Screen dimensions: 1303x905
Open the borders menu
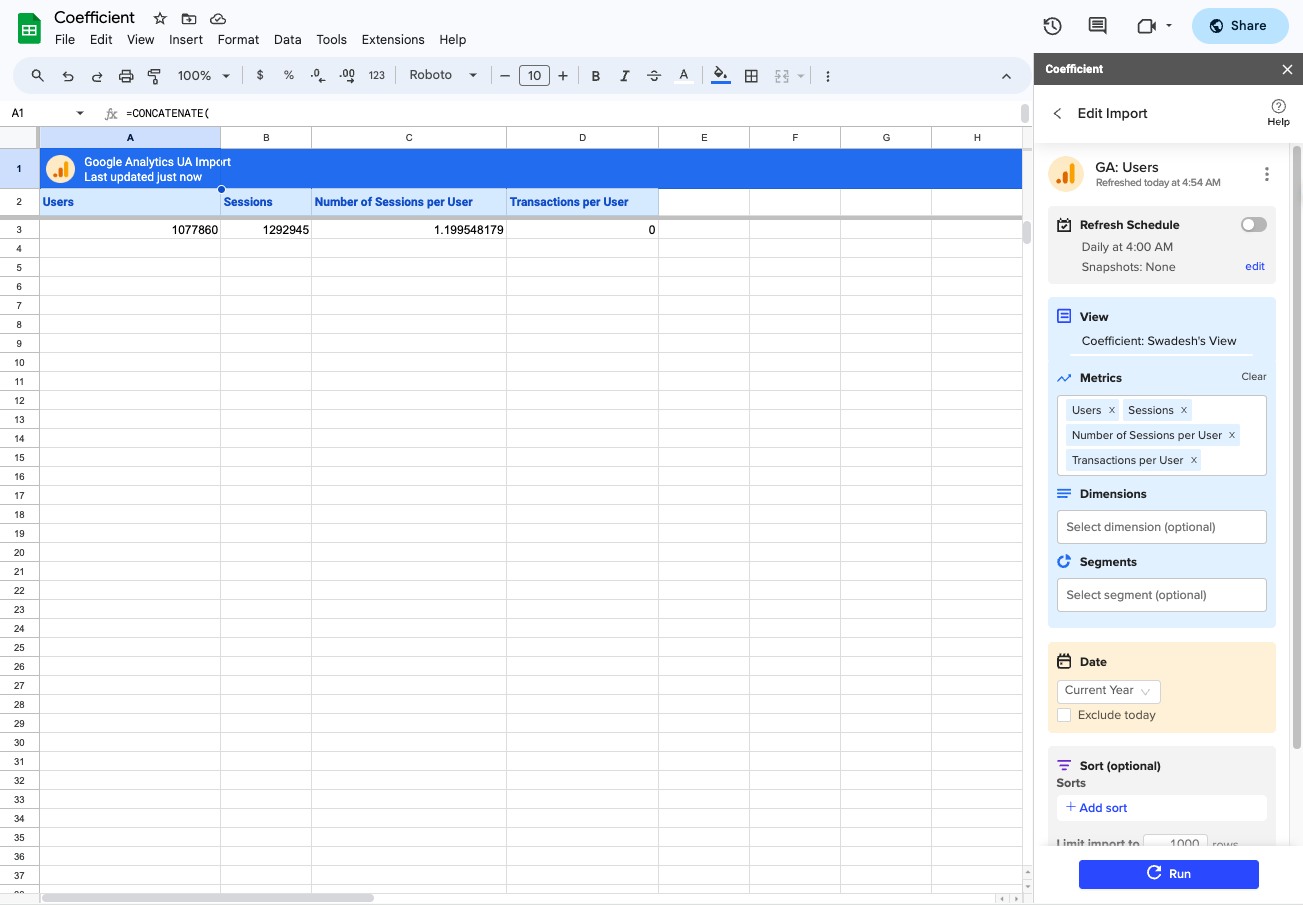pos(751,76)
